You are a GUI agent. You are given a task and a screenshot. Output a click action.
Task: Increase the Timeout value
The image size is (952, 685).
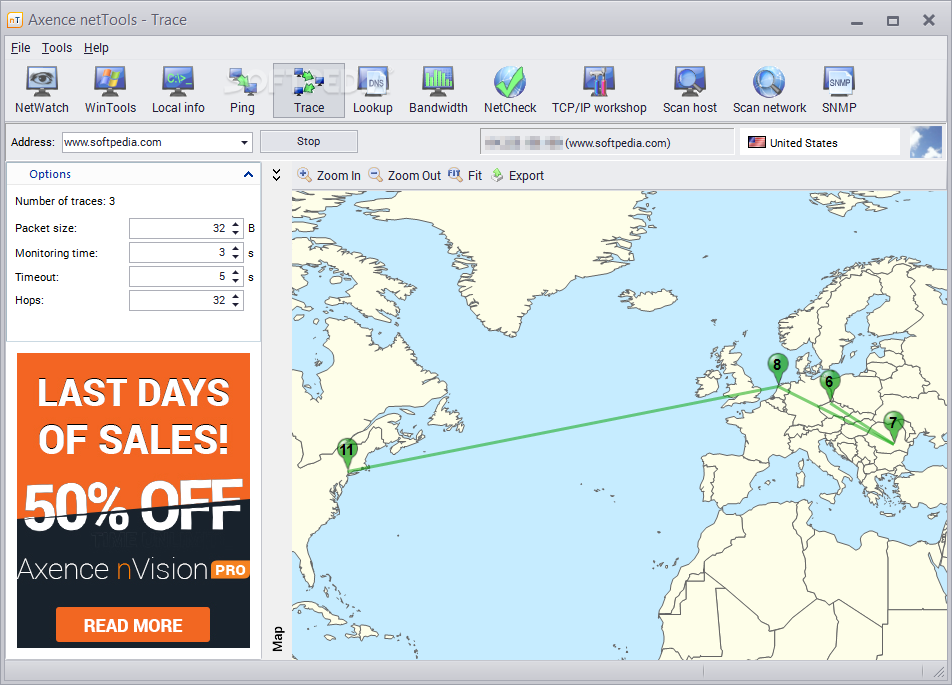(236, 273)
